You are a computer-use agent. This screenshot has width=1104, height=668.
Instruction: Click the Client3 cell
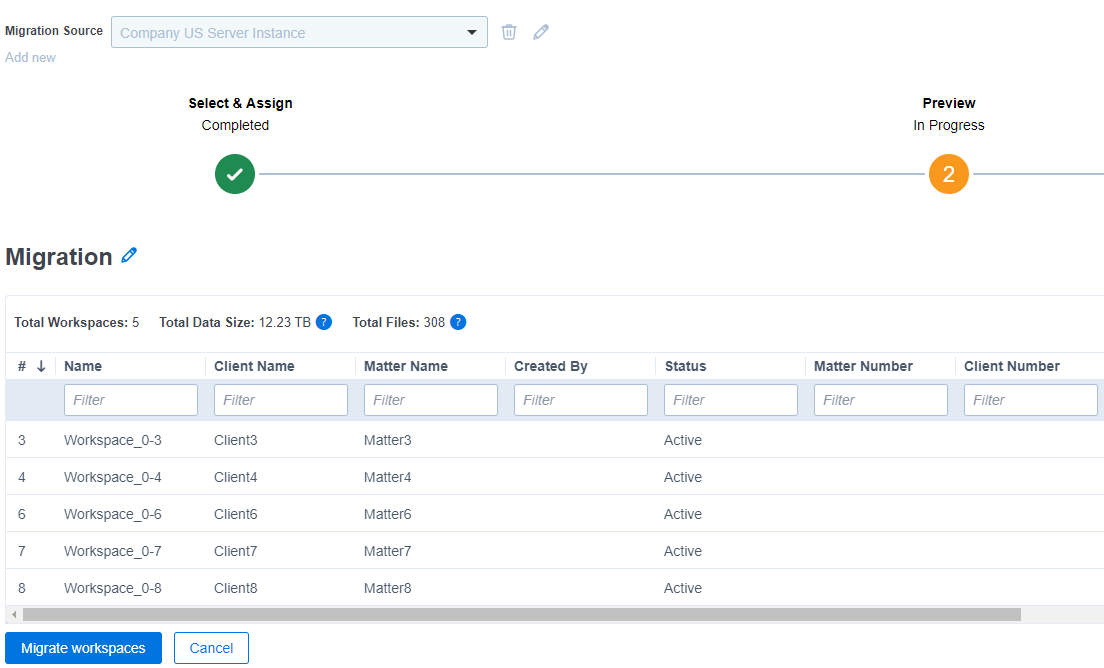tap(236, 440)
